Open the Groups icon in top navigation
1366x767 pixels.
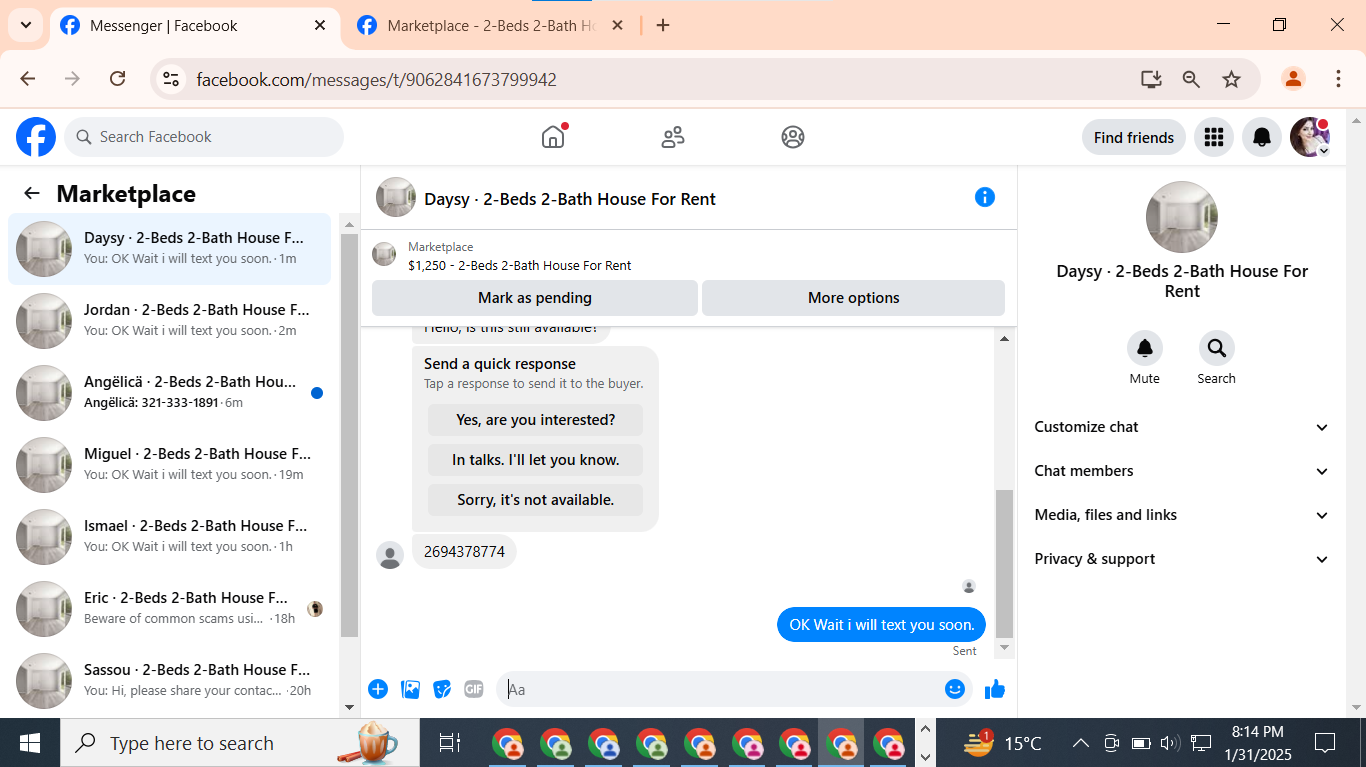coord(793,137)
